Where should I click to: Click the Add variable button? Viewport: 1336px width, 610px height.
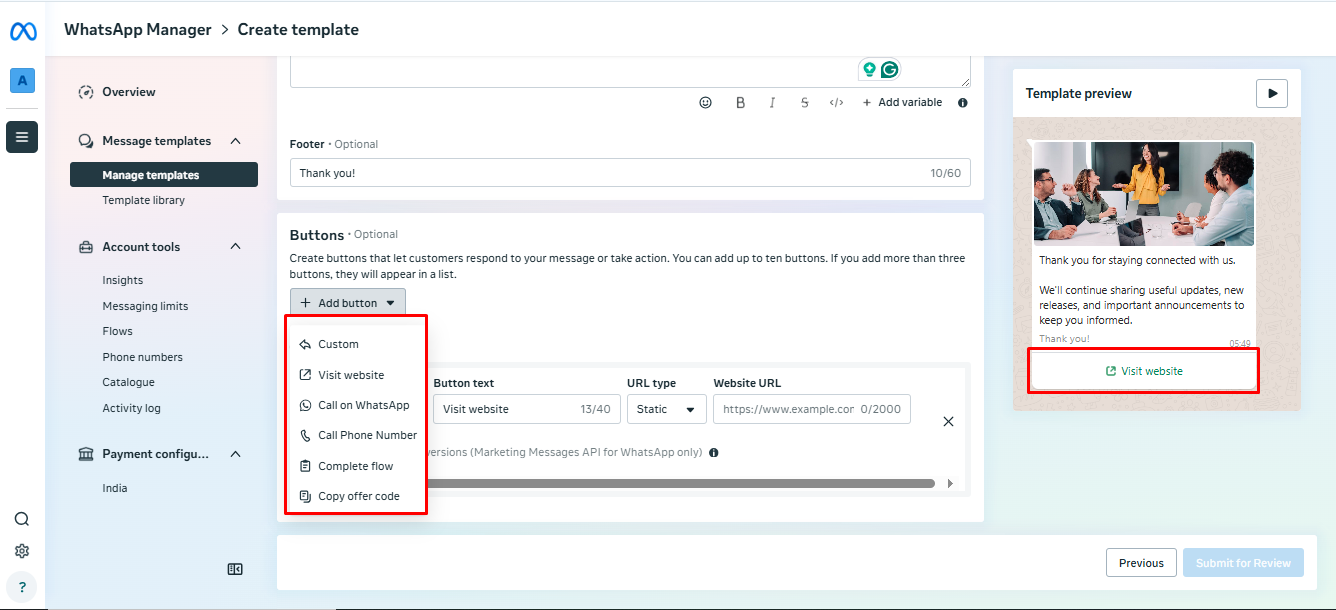902,102
